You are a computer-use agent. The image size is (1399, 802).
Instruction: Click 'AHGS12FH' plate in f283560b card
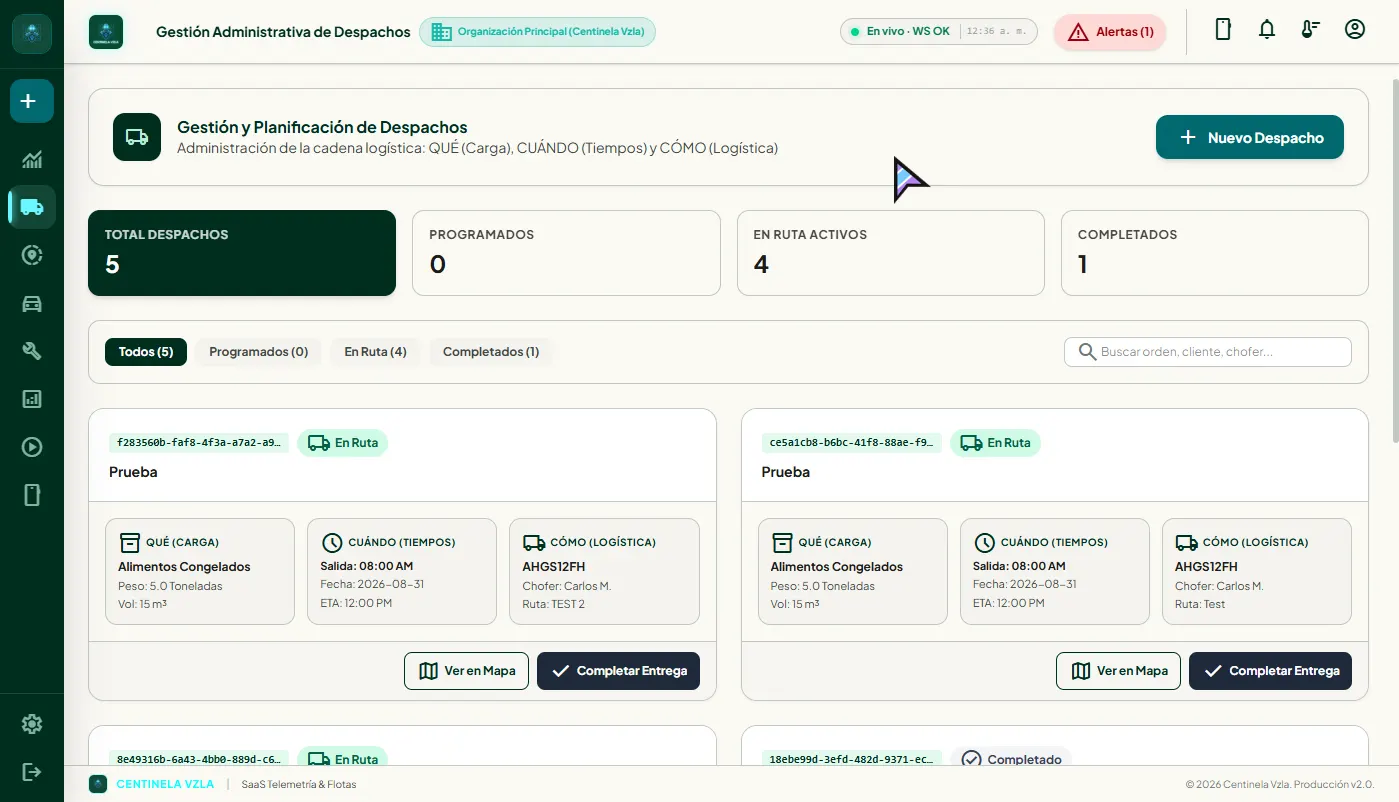coord(552,567)
